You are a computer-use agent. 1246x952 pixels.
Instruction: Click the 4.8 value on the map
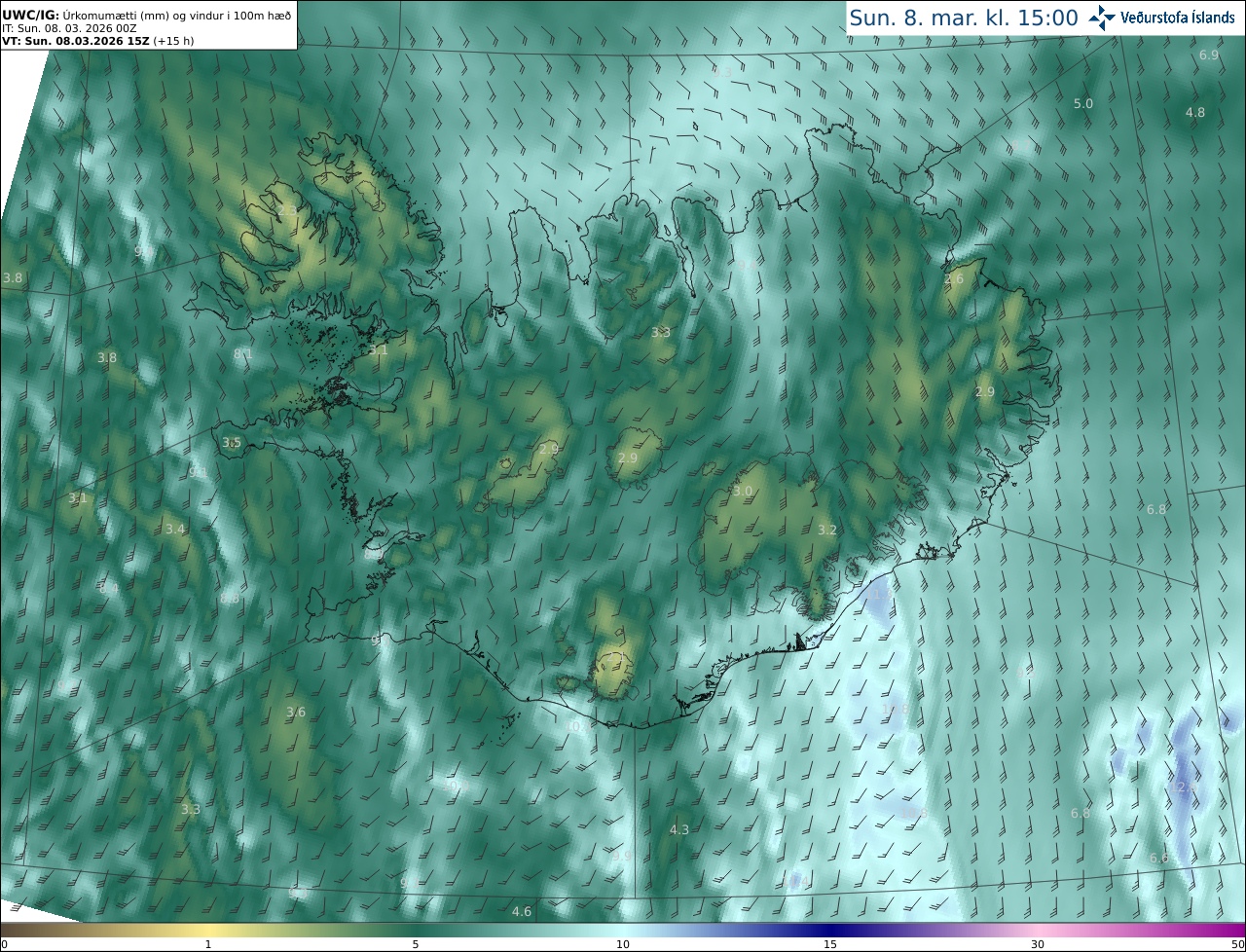point(1195,113)
